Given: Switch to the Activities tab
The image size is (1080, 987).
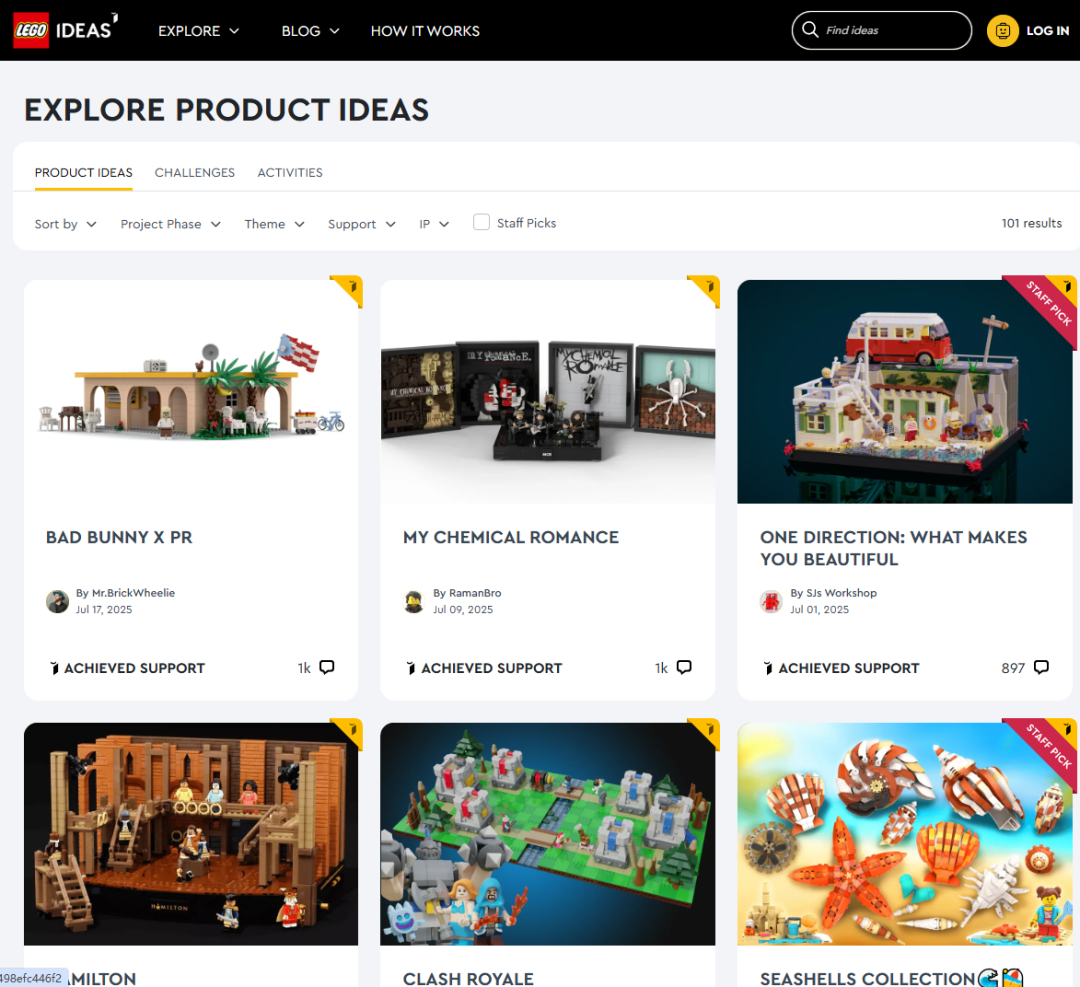Looking at the screenshot, I should point(290,172).
